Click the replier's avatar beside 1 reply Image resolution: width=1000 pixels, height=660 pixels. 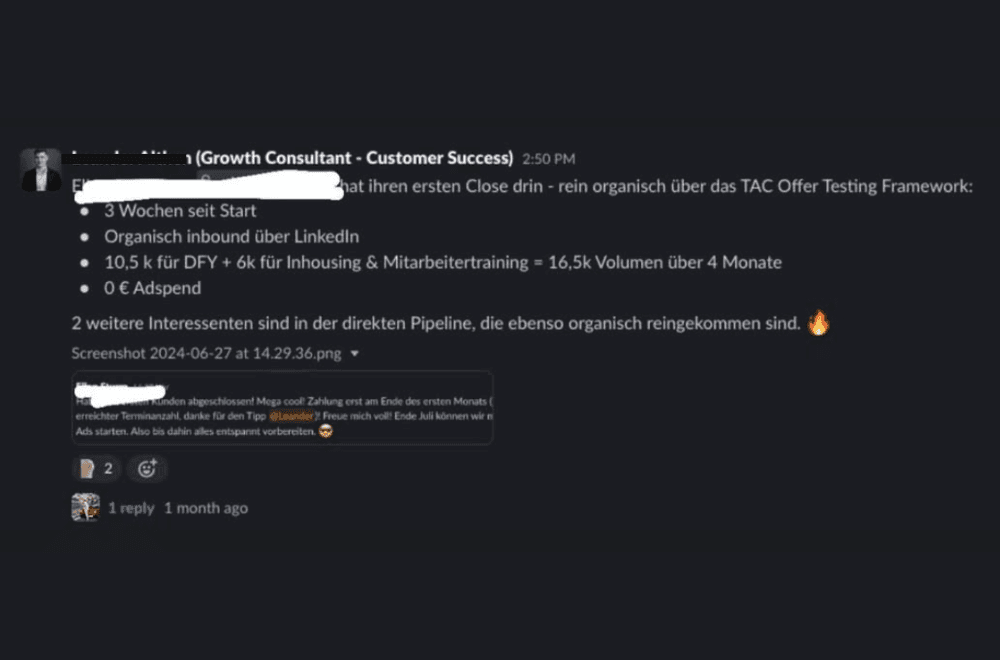click(85, 508)
